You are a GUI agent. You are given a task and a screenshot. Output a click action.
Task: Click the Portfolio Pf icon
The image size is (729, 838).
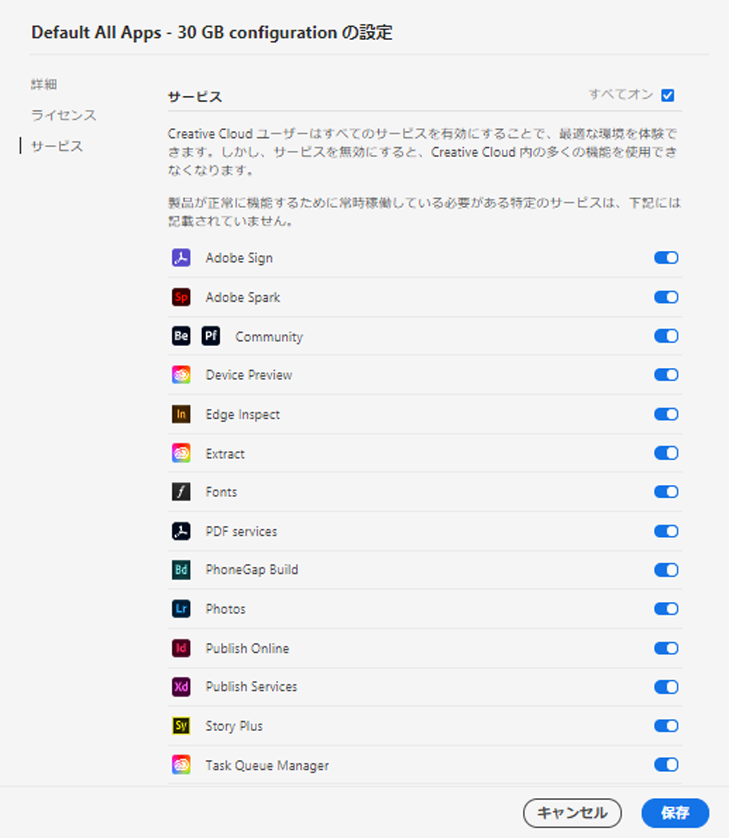click(x=211, y=336)
